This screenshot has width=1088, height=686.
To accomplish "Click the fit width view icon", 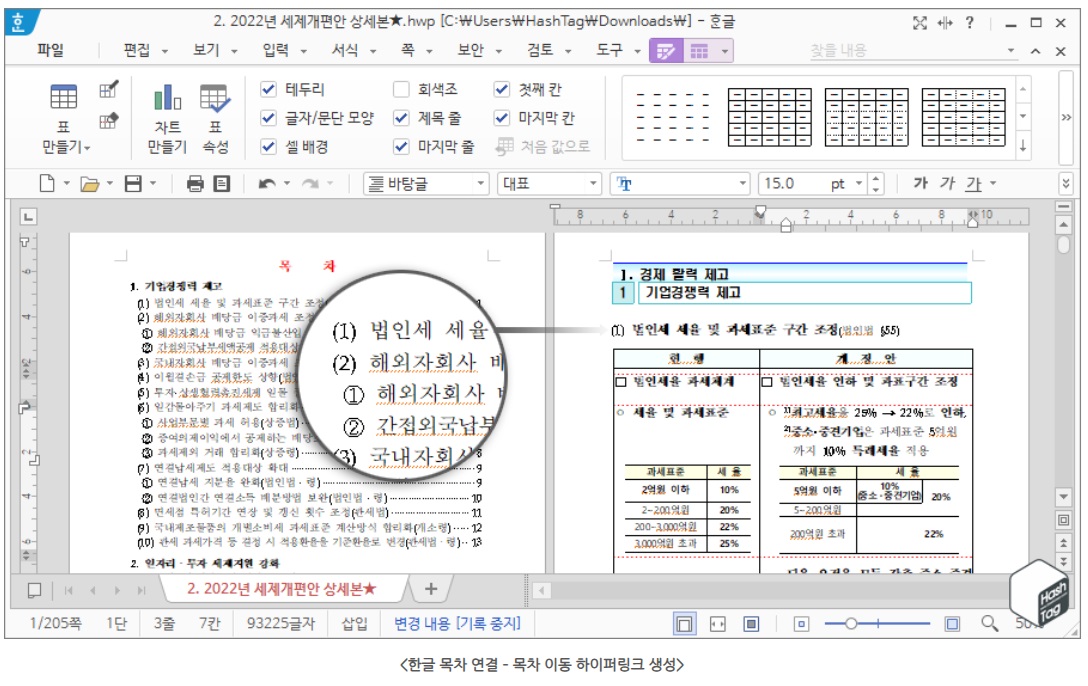I will [x=717, y=624].
